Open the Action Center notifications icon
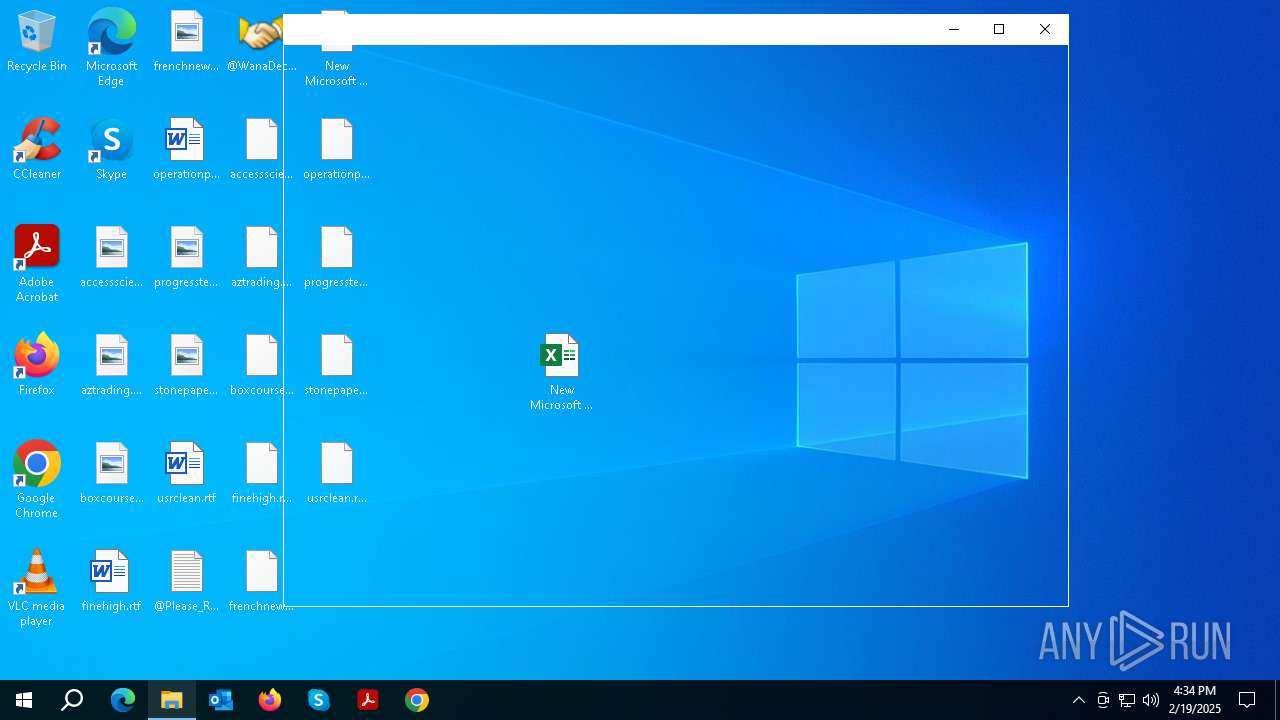The height and width of the screenshot is (720, 1280). pyautogui.click(x=1247, y=700)
